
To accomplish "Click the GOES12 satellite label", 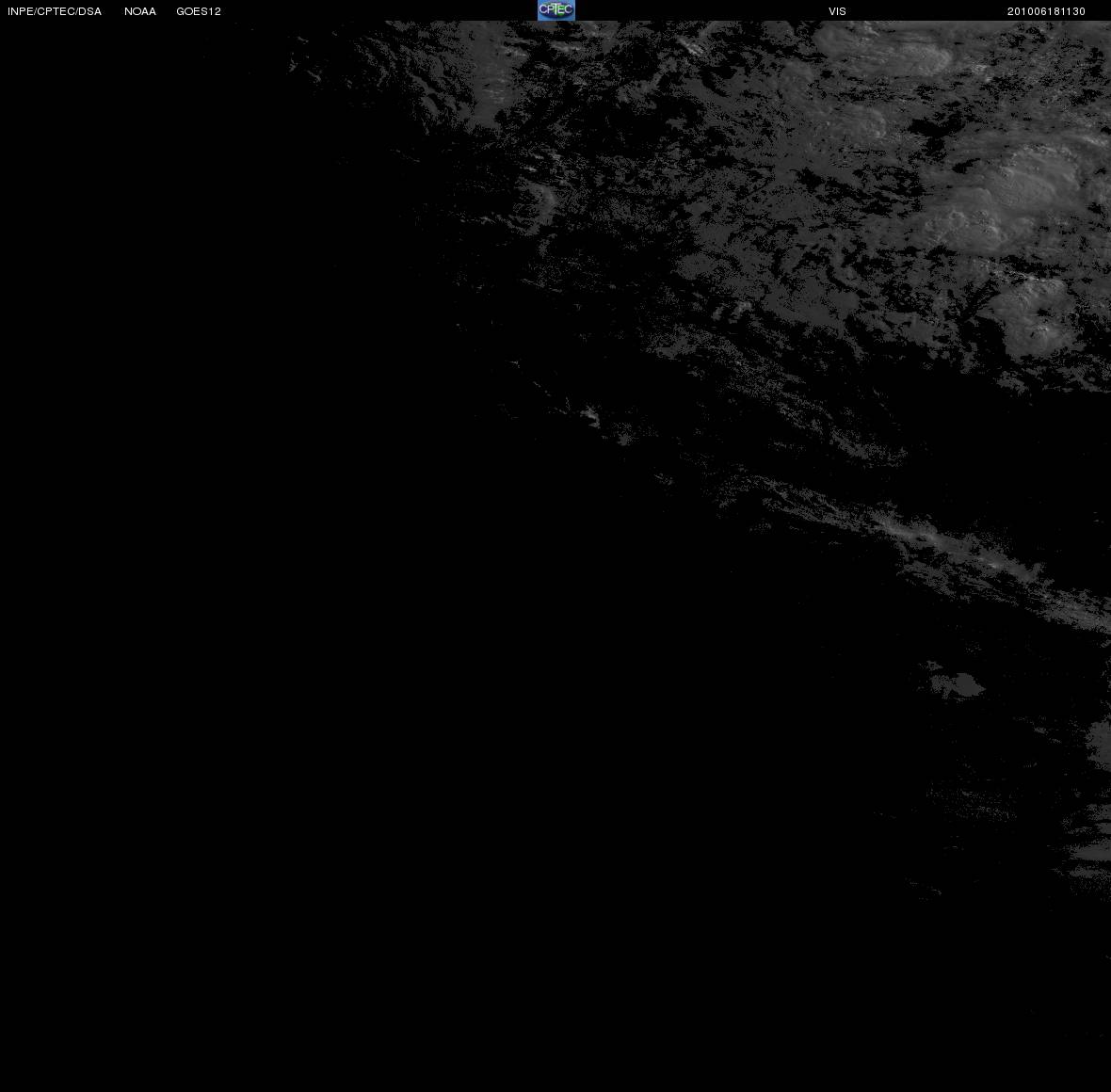I will [199, 11].
